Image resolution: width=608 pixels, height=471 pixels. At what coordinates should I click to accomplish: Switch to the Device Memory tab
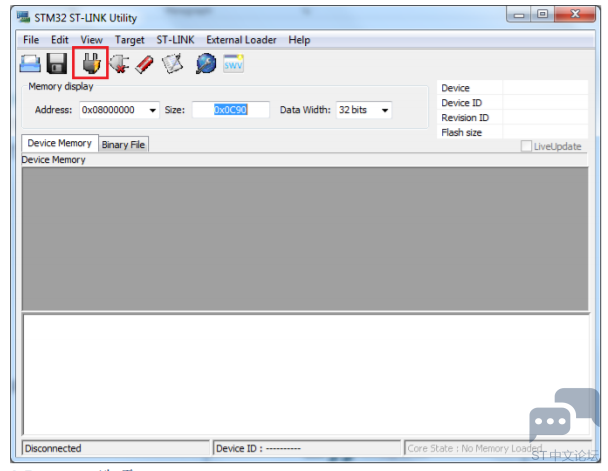coord(60,143)
